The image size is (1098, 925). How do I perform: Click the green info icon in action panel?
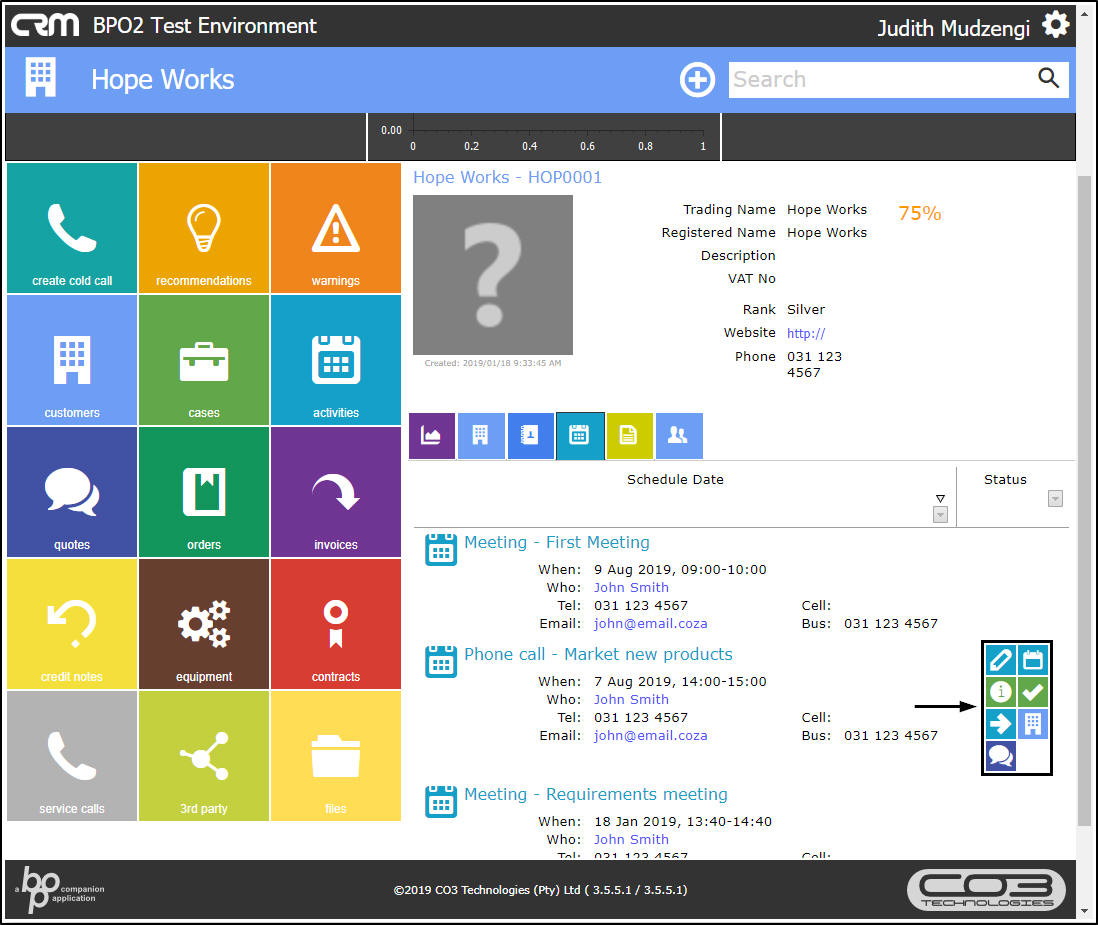pos(1001,692)
